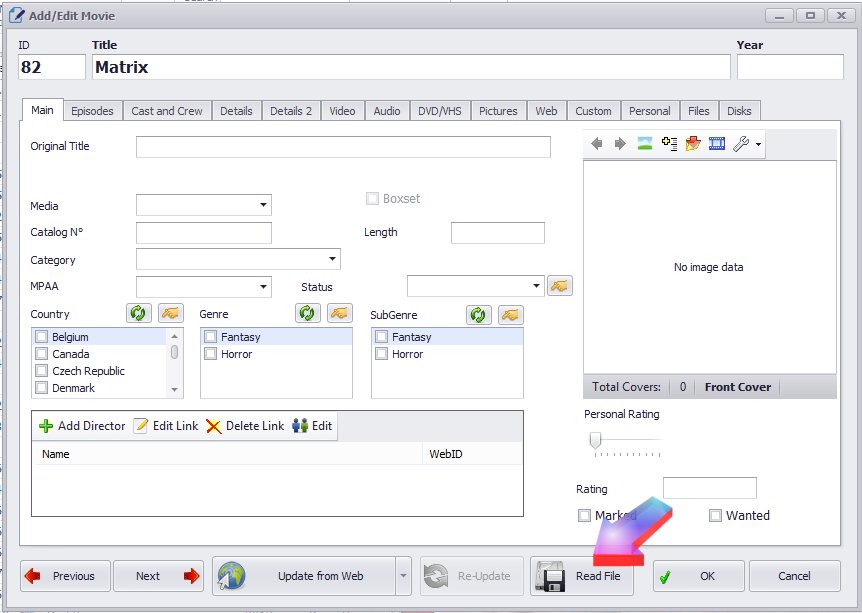Enable the Marked checkbox
862x613 pixels.
pyautogui.click(x=584, y=516)
